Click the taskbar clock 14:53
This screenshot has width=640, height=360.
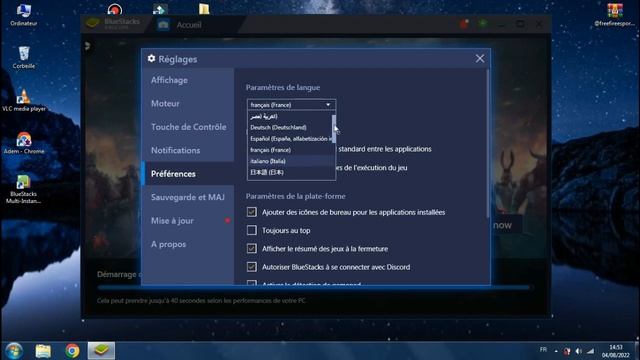tap(616, 351)
